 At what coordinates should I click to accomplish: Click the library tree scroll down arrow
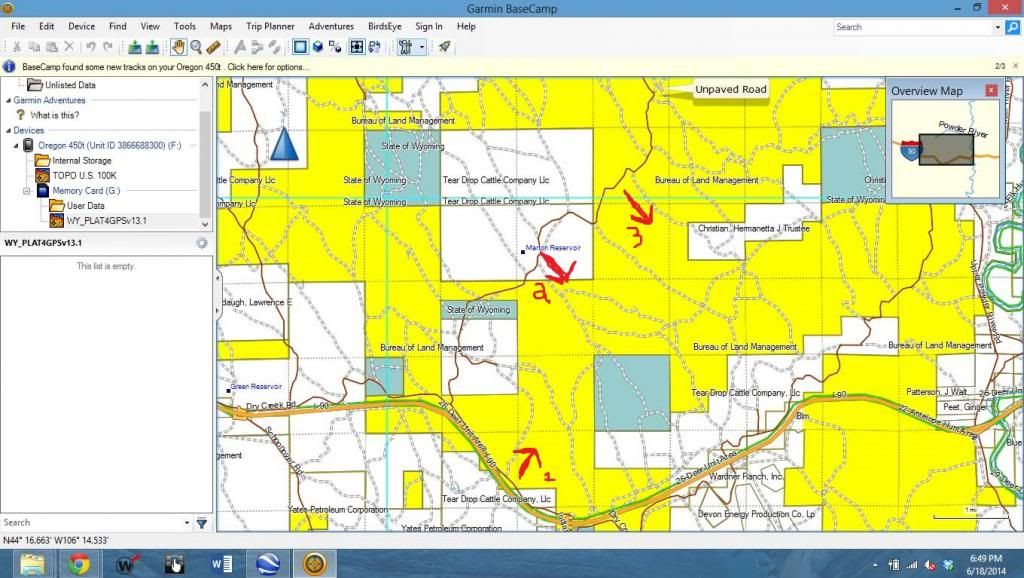[205, 224]
